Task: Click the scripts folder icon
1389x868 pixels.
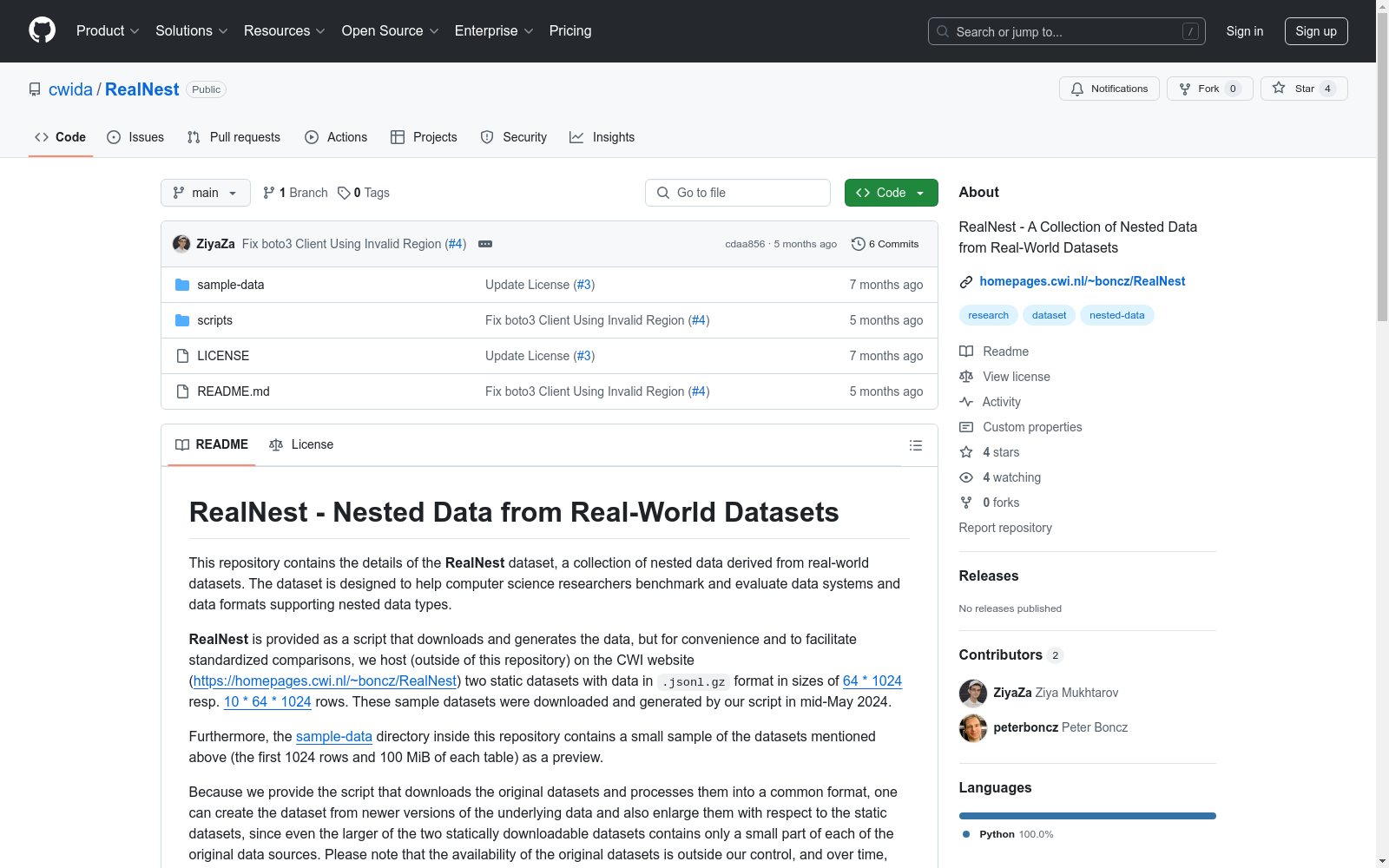Action: point(182,320)
